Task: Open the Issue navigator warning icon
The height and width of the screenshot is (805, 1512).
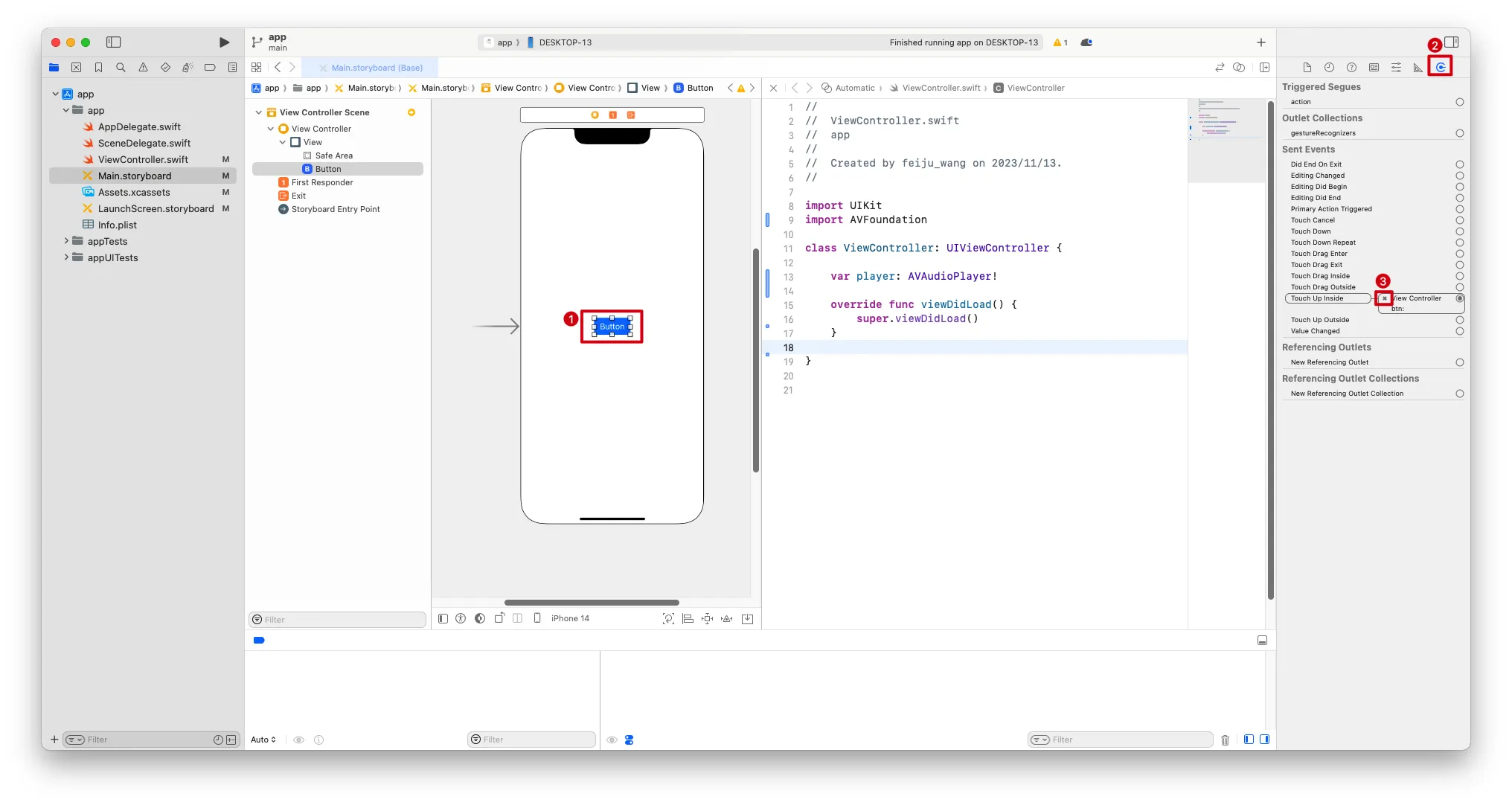Action: [x=143, y=67]
